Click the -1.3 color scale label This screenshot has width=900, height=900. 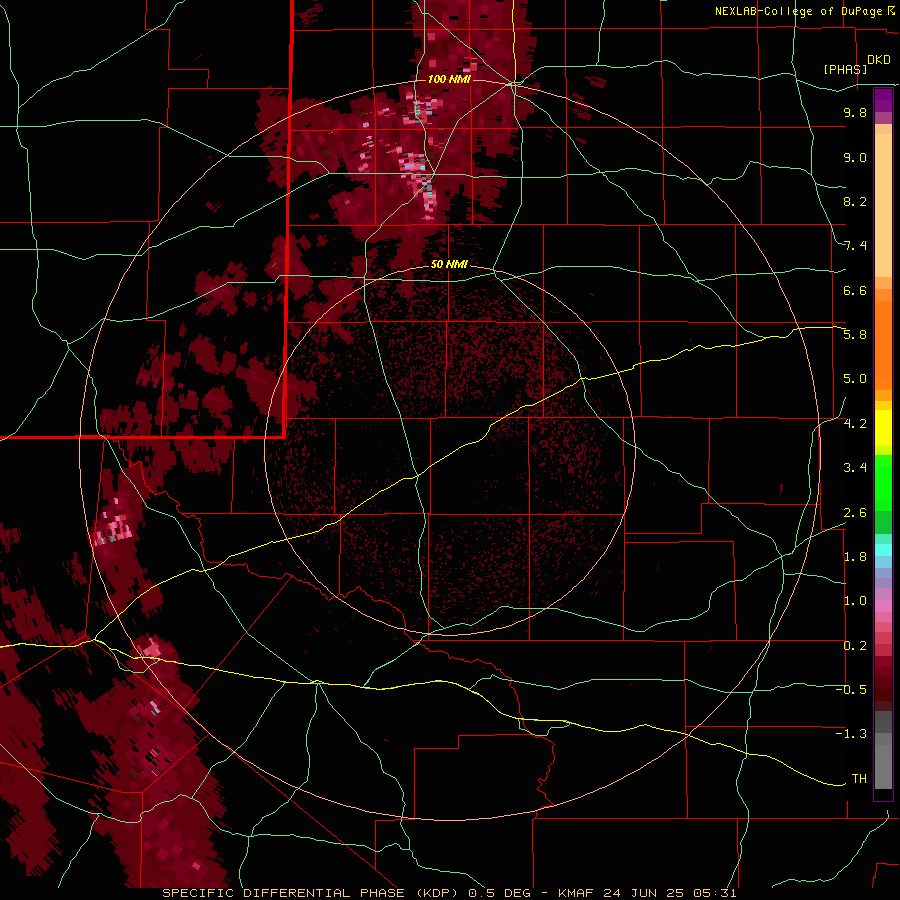click(x=851, y=734)
